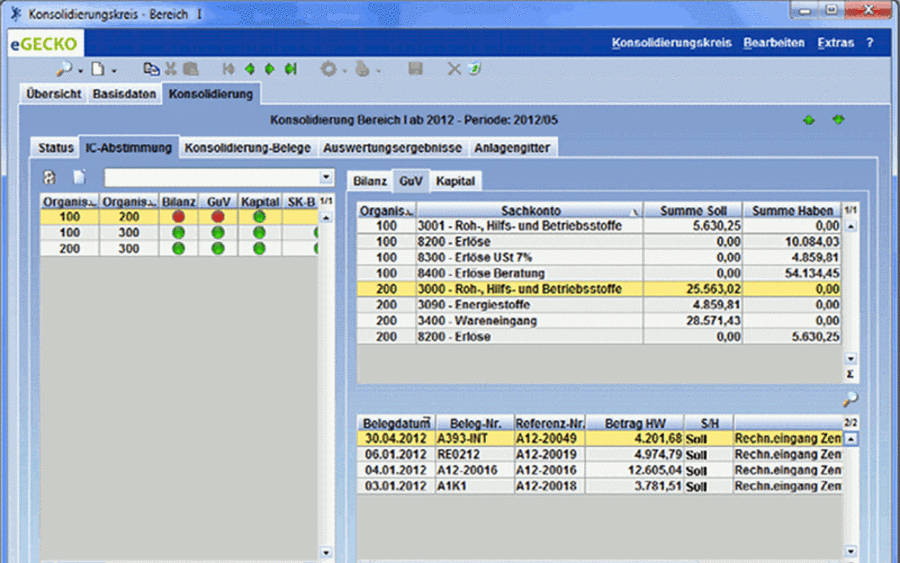This screenshot has width=900, height=563.
Task: Open the Konsolidierung-Belege tab
Action: click(247, 147)
